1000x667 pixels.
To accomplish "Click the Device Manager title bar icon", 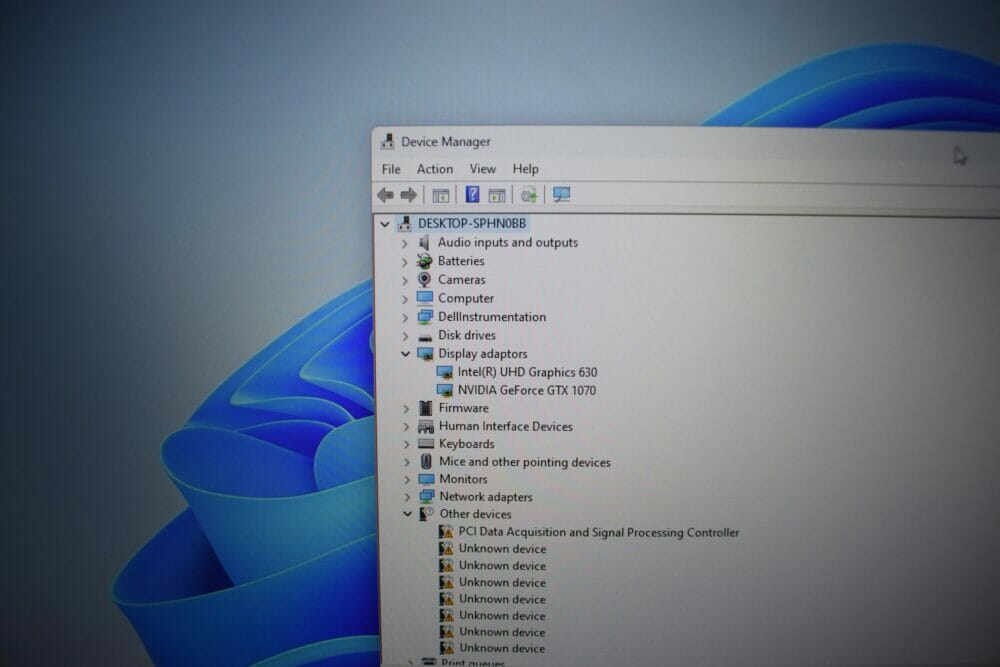I will [387, 142].
